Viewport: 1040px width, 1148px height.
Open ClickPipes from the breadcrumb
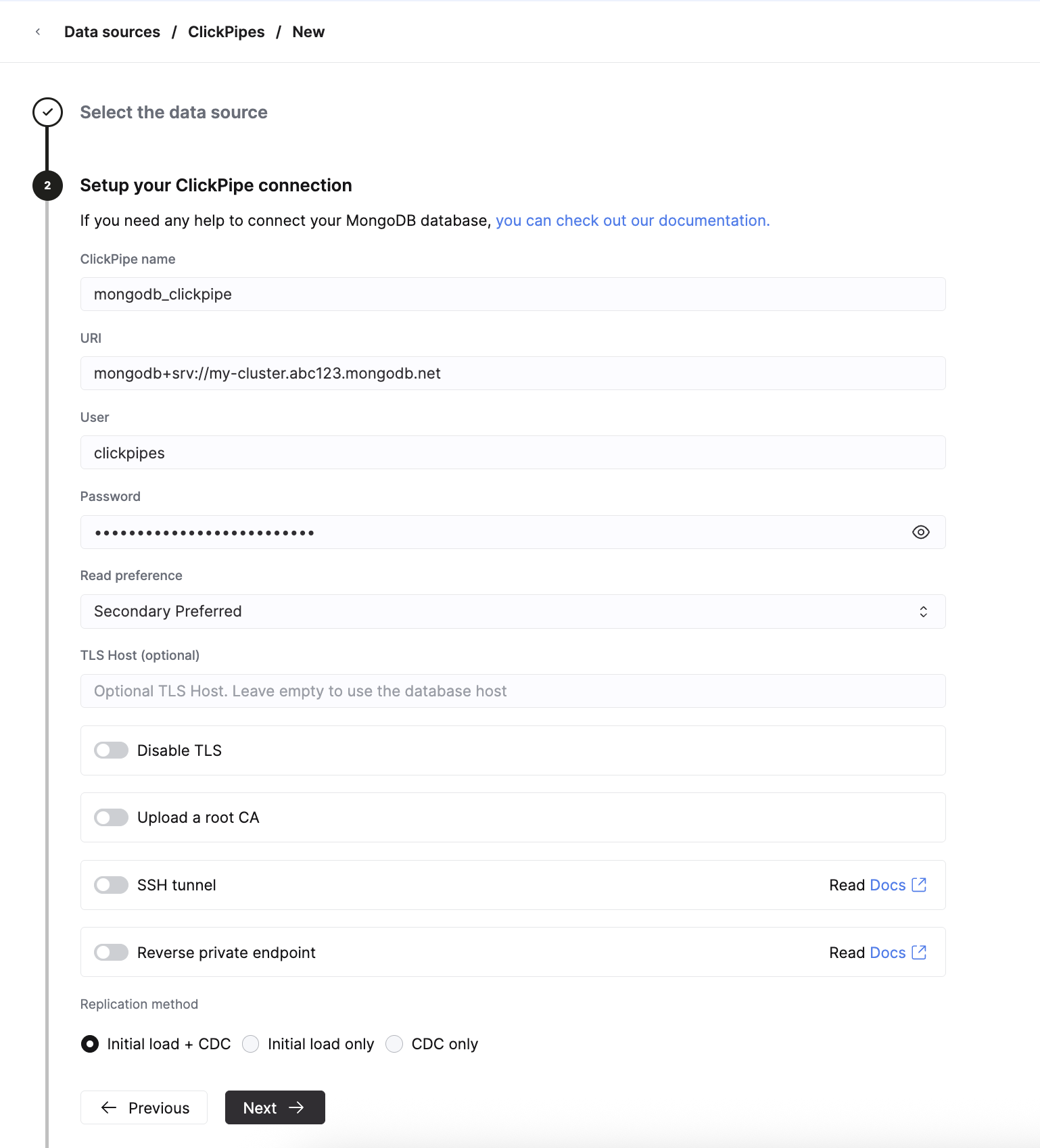[x=227, y=32]
